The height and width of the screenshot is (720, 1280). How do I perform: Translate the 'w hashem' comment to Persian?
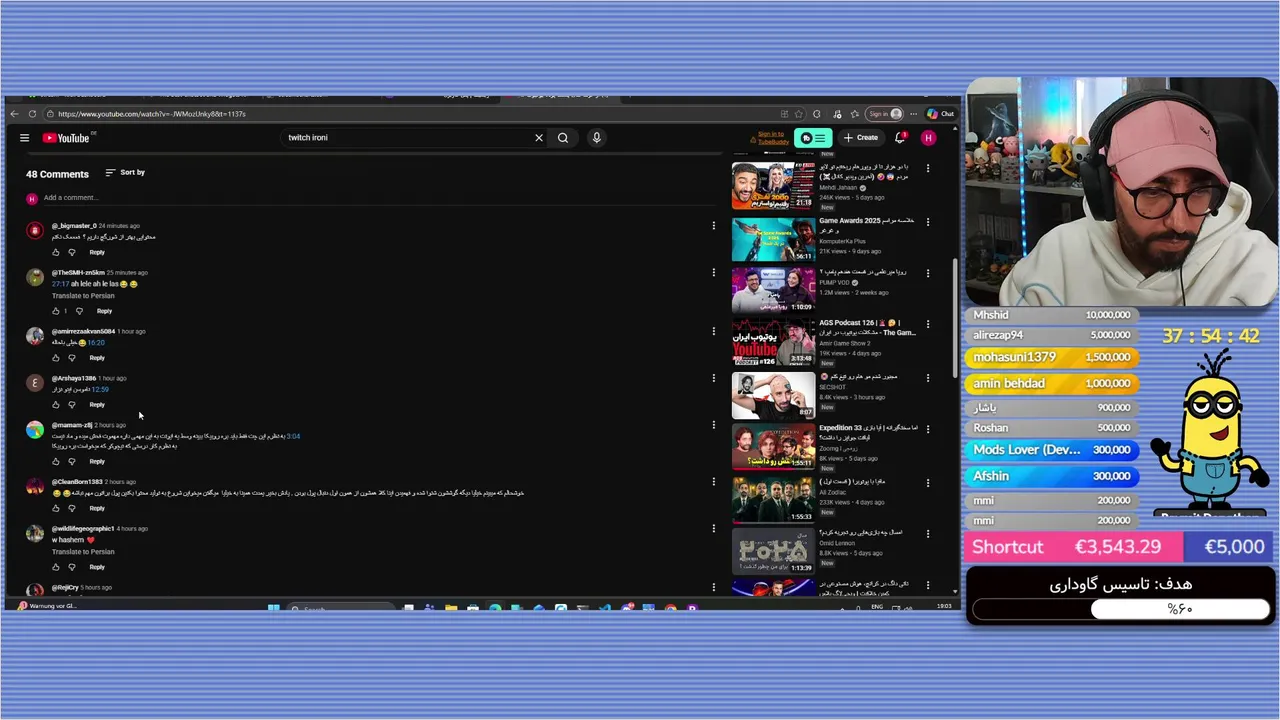[83, 552]
